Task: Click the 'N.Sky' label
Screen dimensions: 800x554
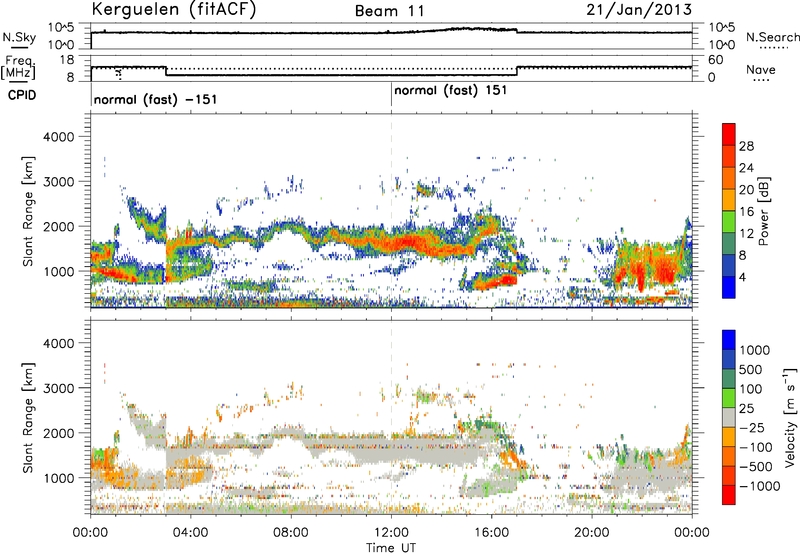Action: click(x=19, y=37)
